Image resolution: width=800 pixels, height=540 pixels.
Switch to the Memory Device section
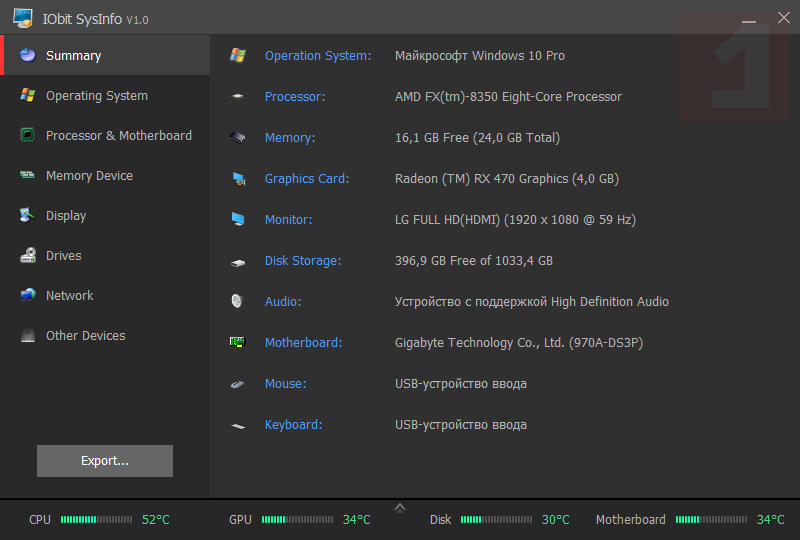[89, 176]
